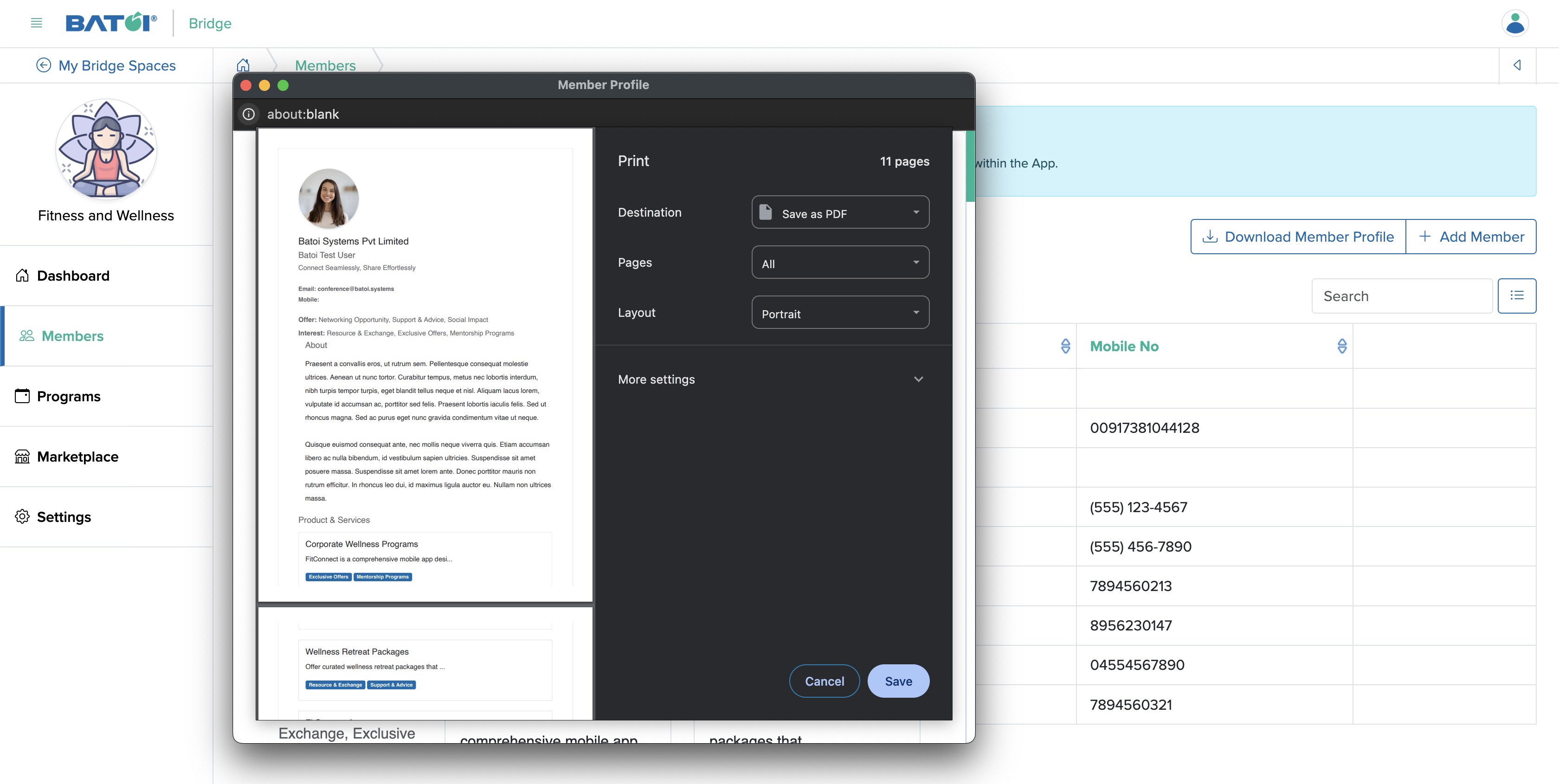This screenshot has height=784, width=1559.
Task: Toggle the right sidebar collapse arrow
Action: pos(1518,65)
